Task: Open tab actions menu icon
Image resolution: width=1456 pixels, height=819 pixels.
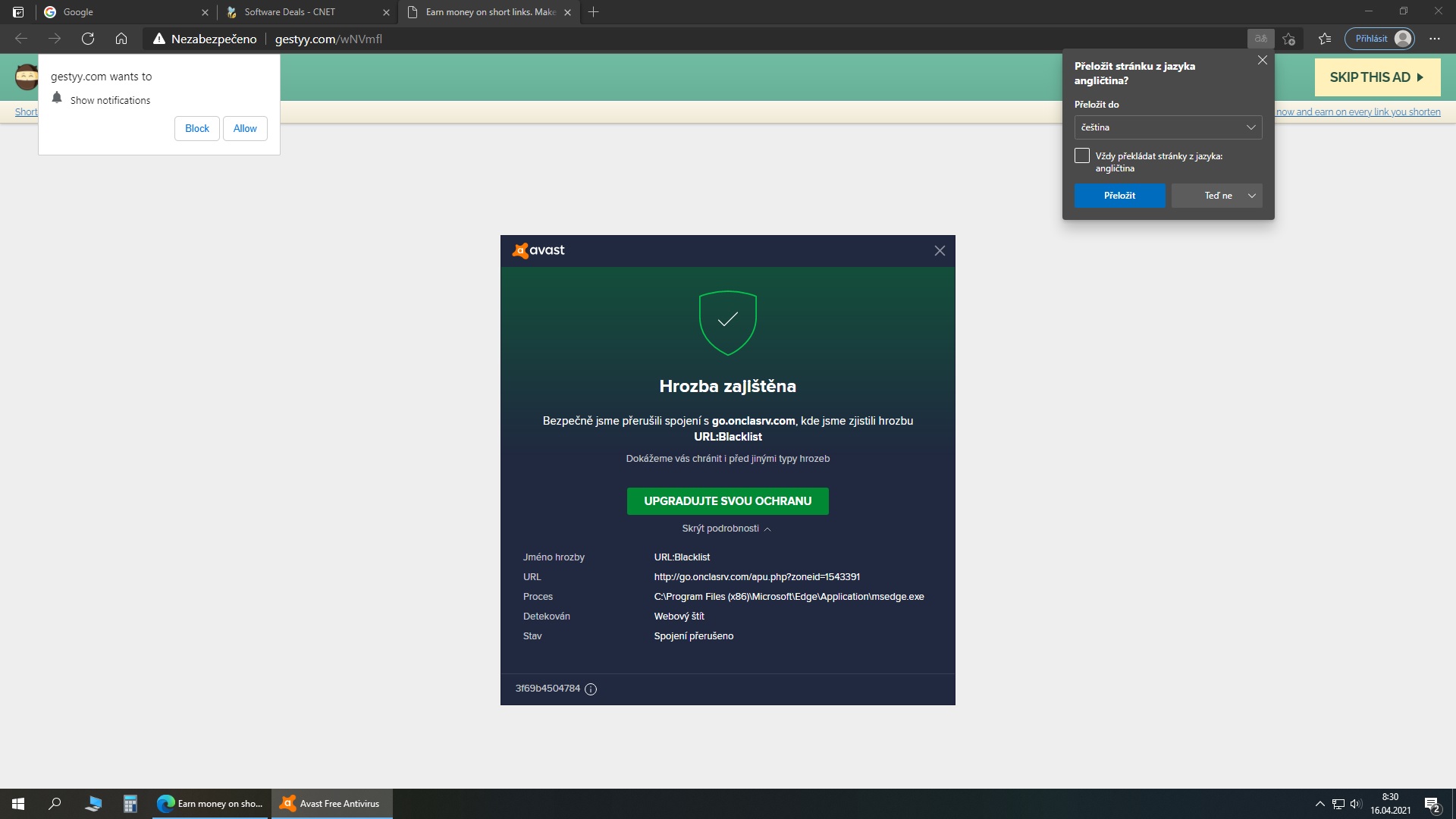Action: (x=18, y=12)
